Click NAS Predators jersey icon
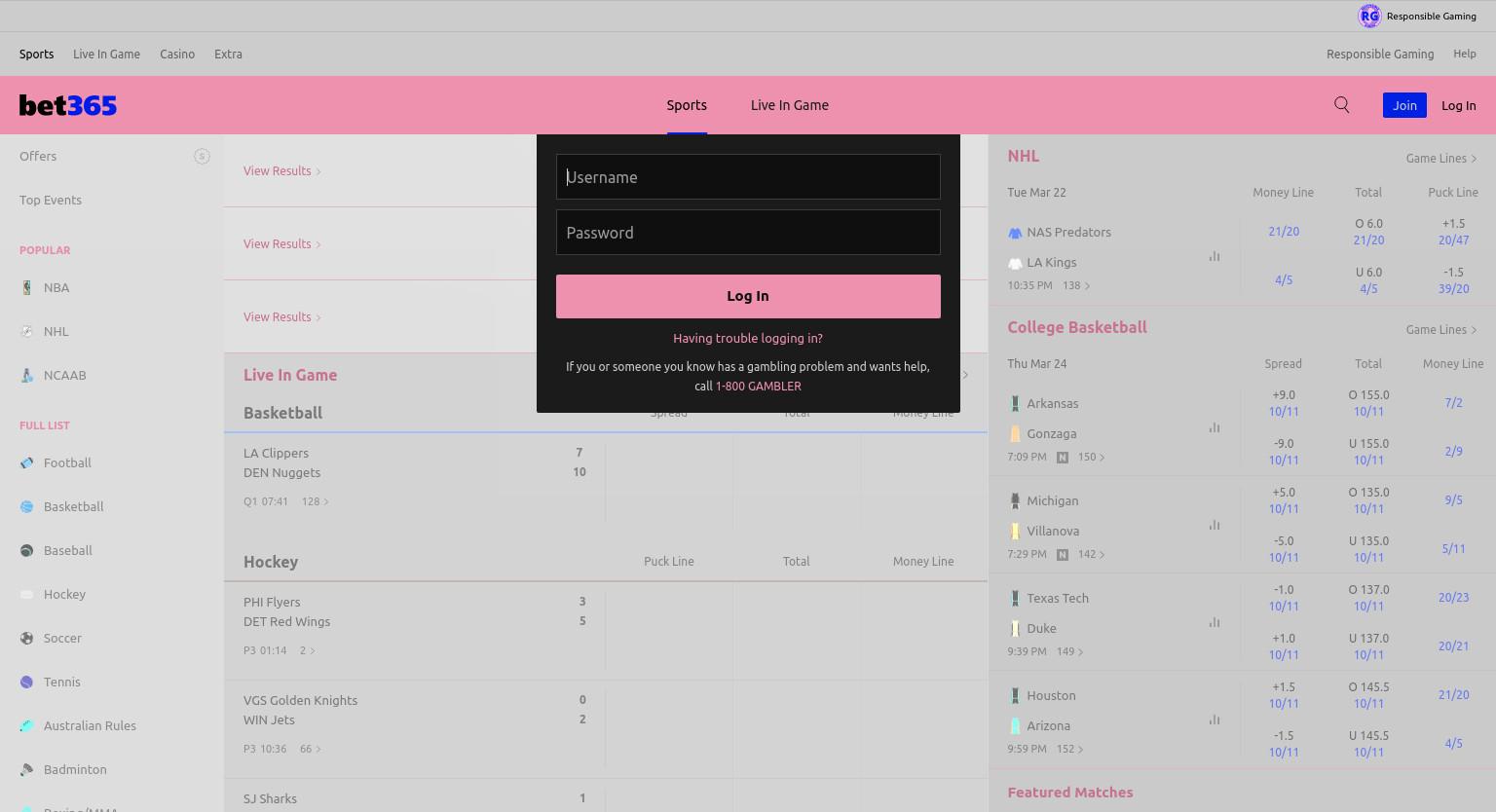The image size is (1496, 812). [1015, 233]
